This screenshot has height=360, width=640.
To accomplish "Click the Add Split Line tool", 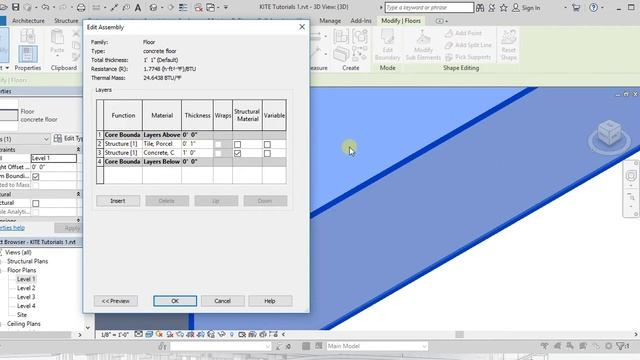I will pos(468,45).
